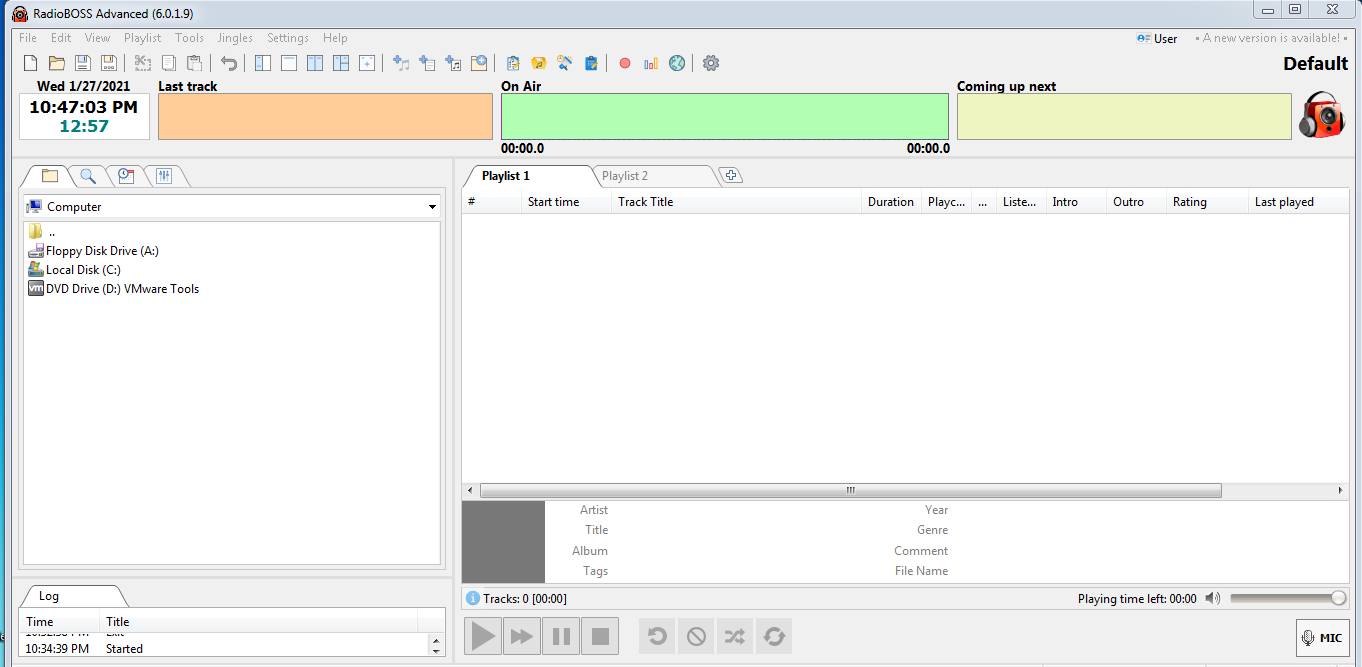Toggle the circle-slash stop-after-track button
The height and width of the screenshot is (667, 1362).
click(x=696, y=636)
